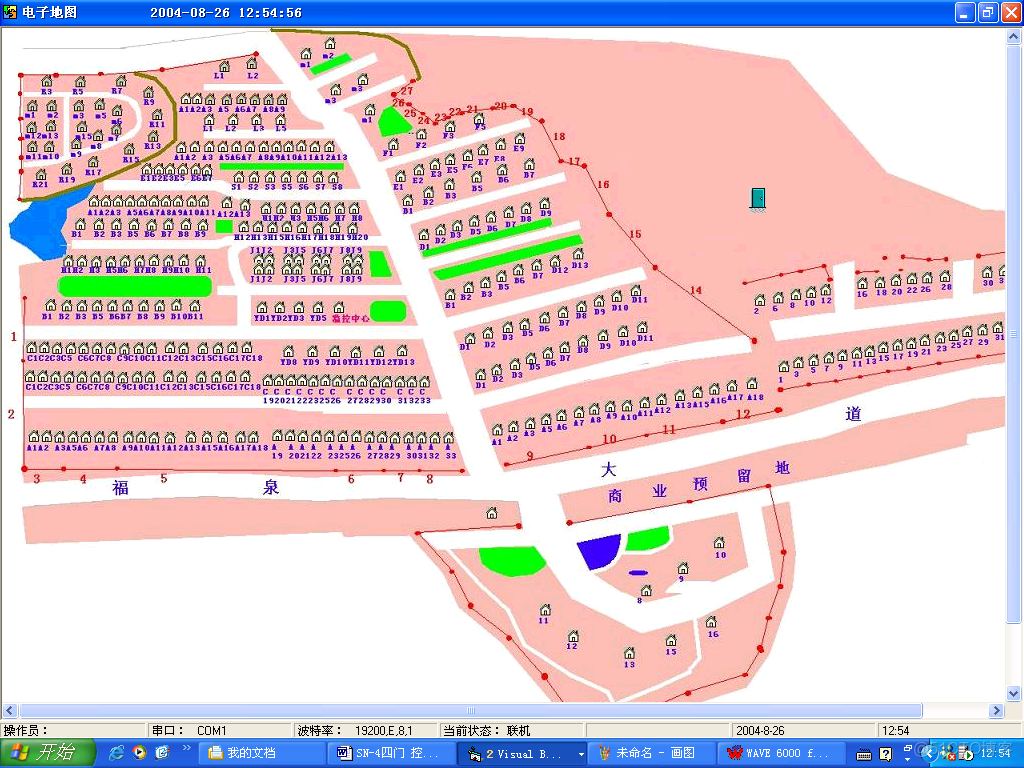Viewport: 1024px width, 768px height.
Task: Select house icon labeled F2
Action: click(x=421, y=135)
